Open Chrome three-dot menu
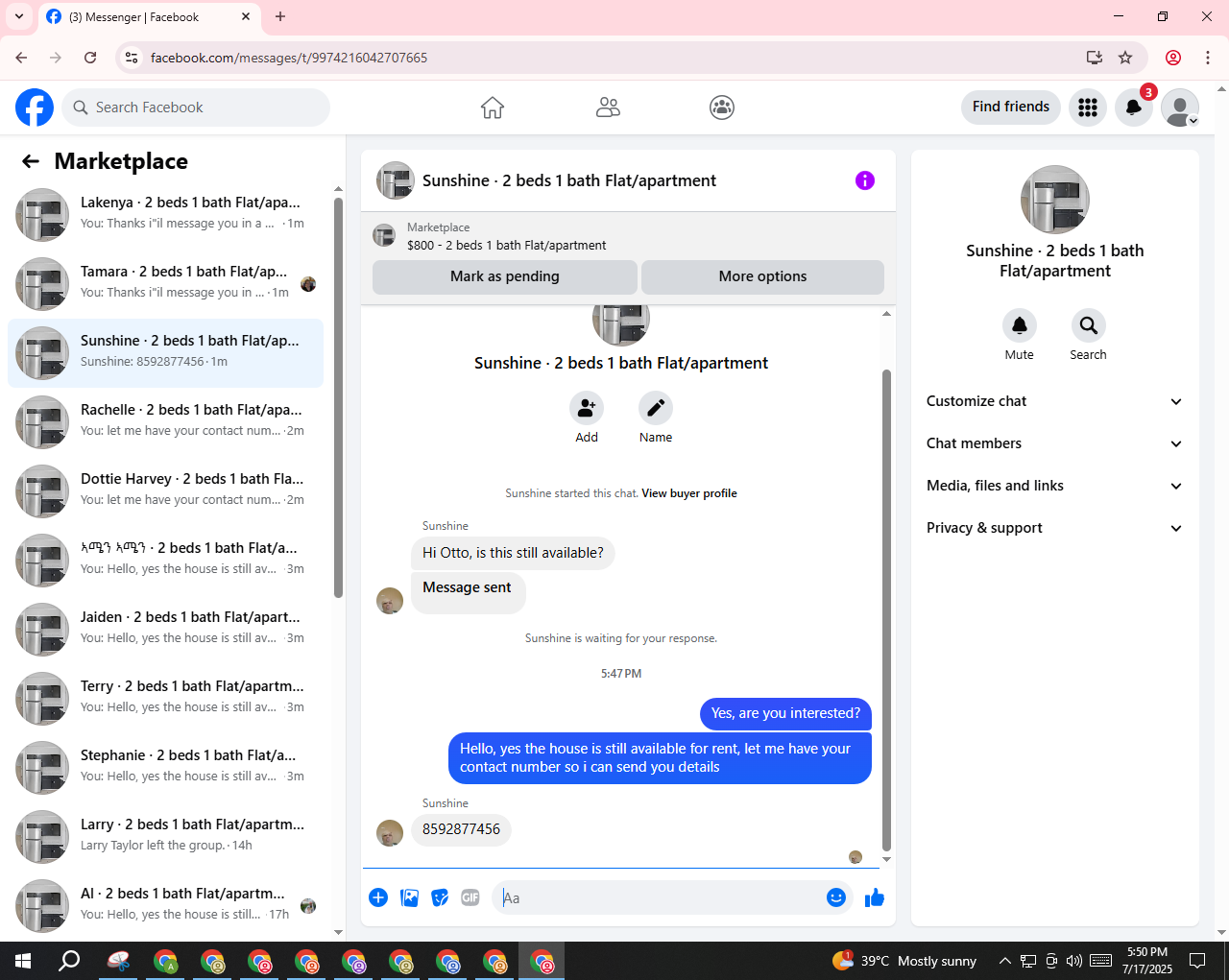 tap(1208, 58)
